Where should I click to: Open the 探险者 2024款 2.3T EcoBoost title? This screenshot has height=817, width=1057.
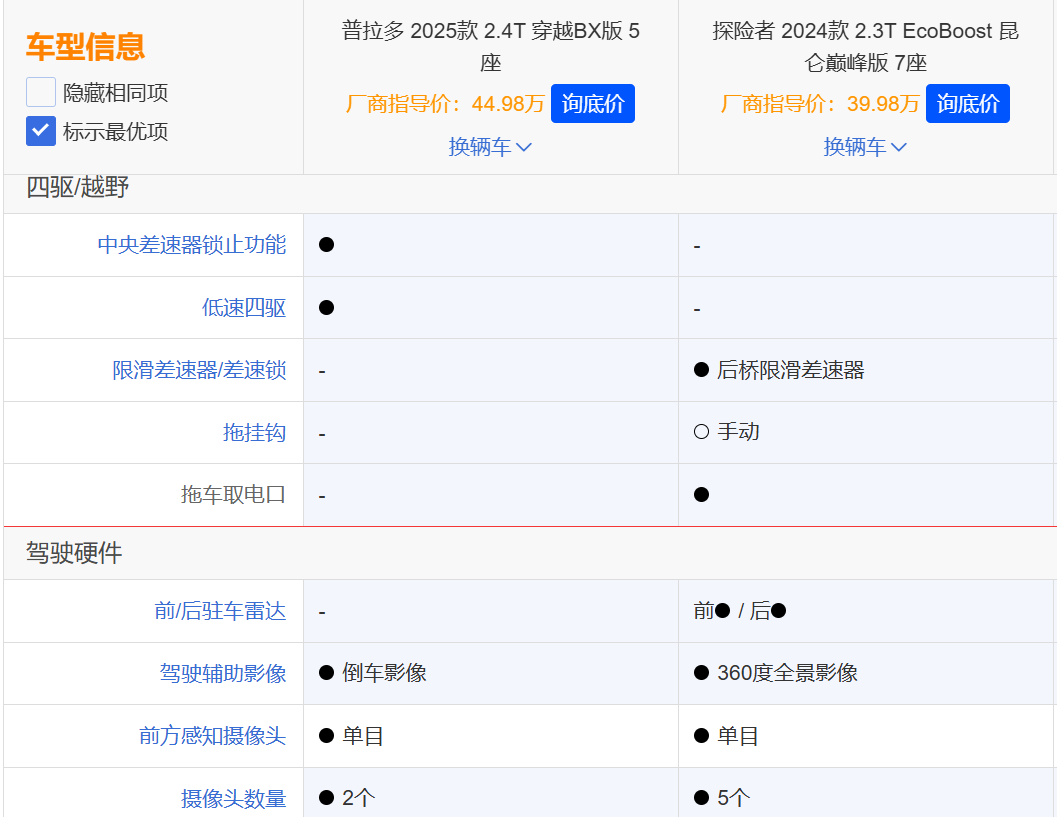point(866,47)
